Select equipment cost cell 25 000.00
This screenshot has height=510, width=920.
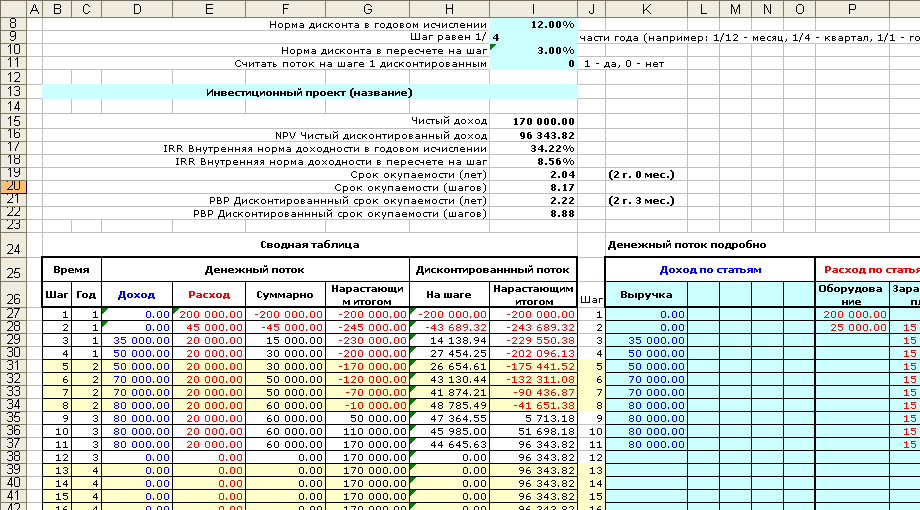852,327
